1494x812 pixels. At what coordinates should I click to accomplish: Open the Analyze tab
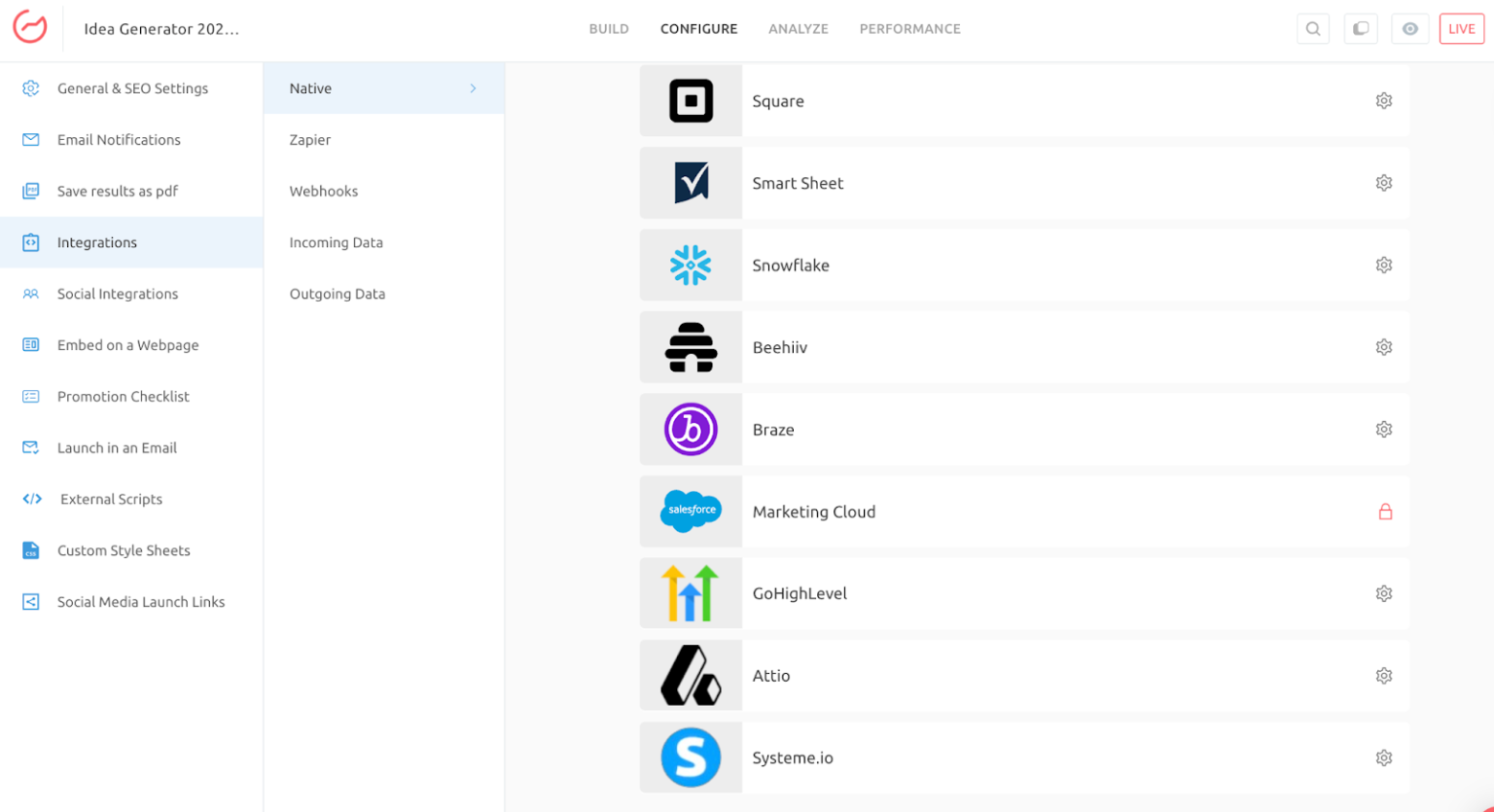click(798, 29)
